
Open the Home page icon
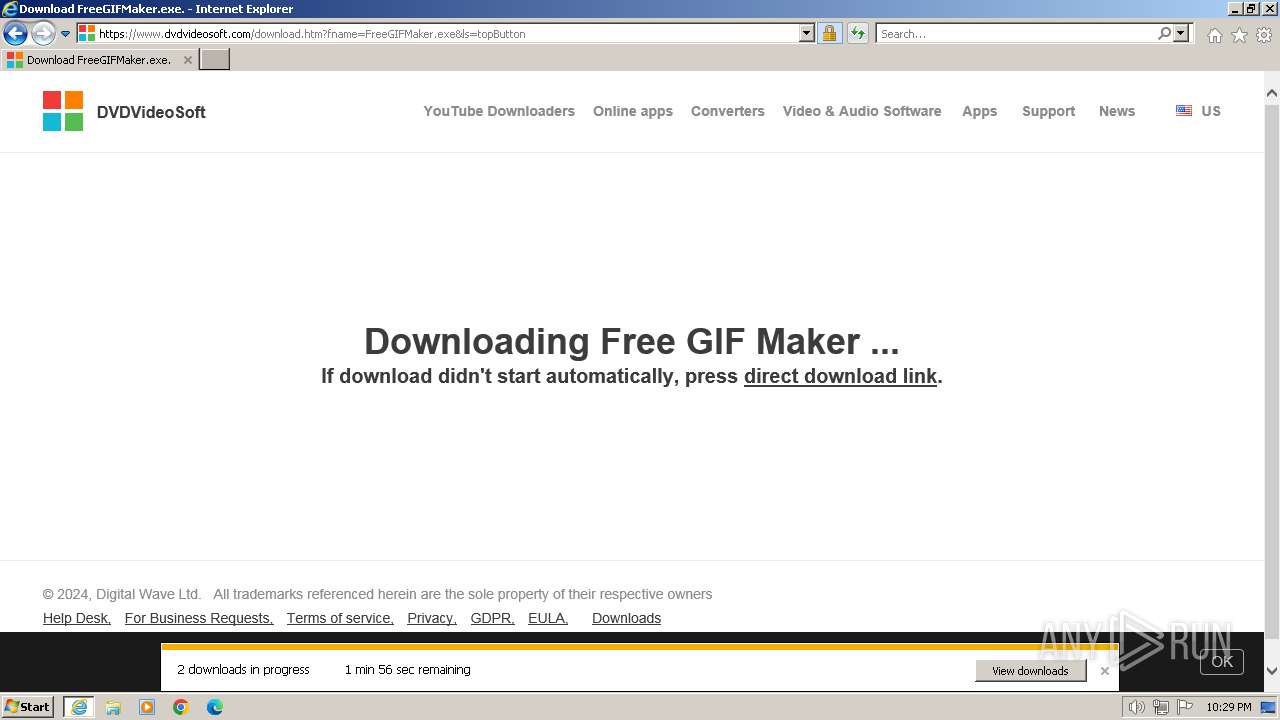(x=1214, y=35)
